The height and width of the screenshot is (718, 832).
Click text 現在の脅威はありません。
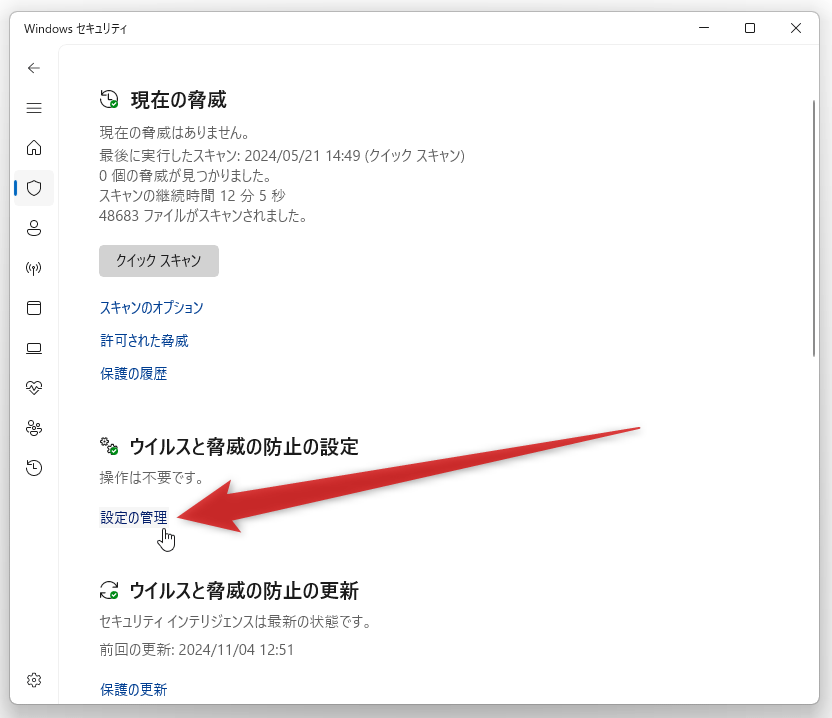click(175, 133)
